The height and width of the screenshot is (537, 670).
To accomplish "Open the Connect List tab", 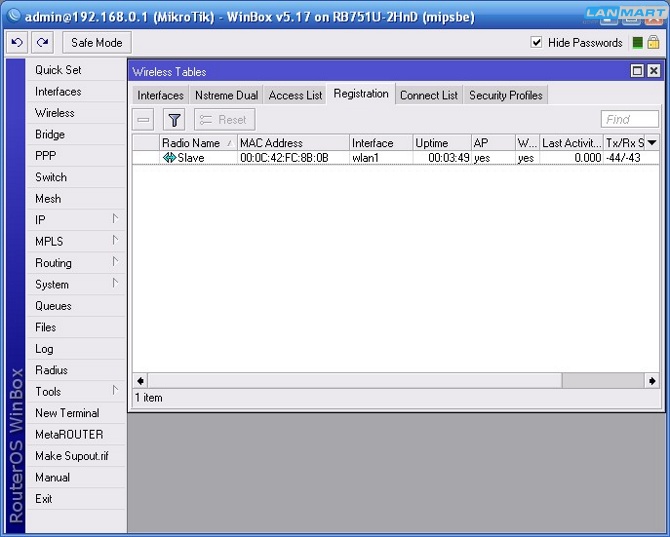I will (x=429, y=95).
